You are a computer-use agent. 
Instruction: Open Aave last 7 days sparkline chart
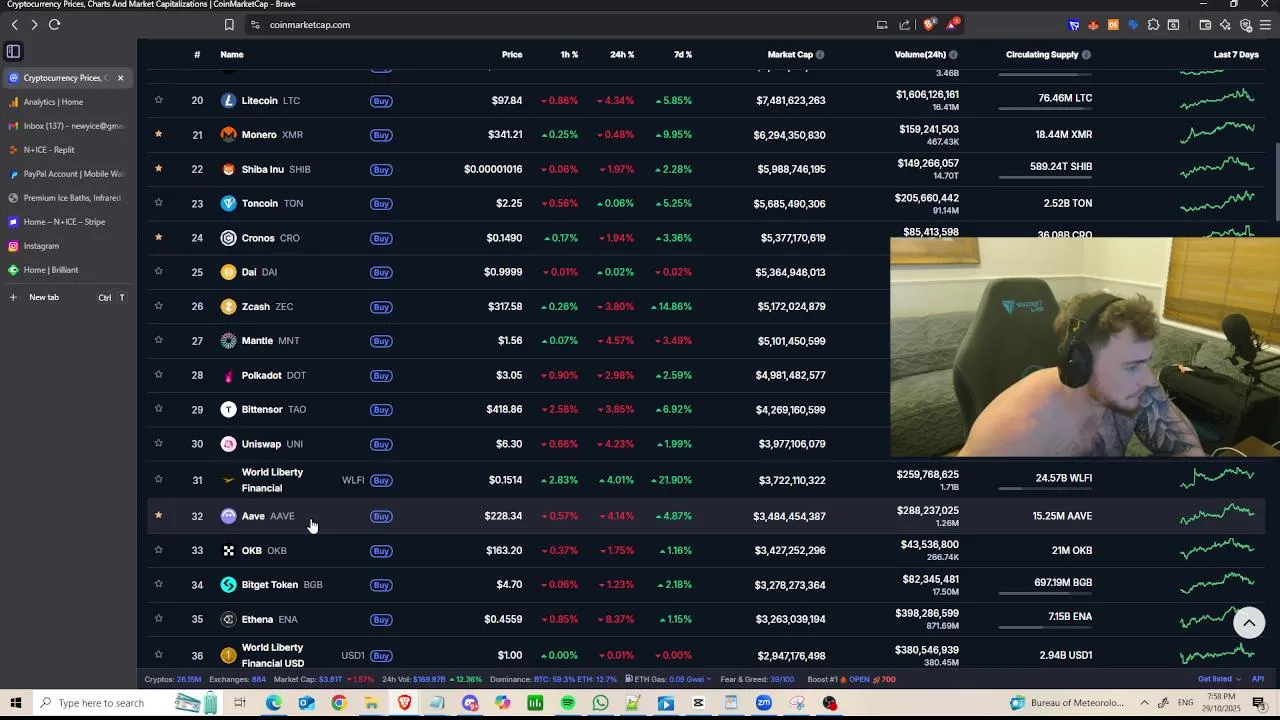point(1217,513)
